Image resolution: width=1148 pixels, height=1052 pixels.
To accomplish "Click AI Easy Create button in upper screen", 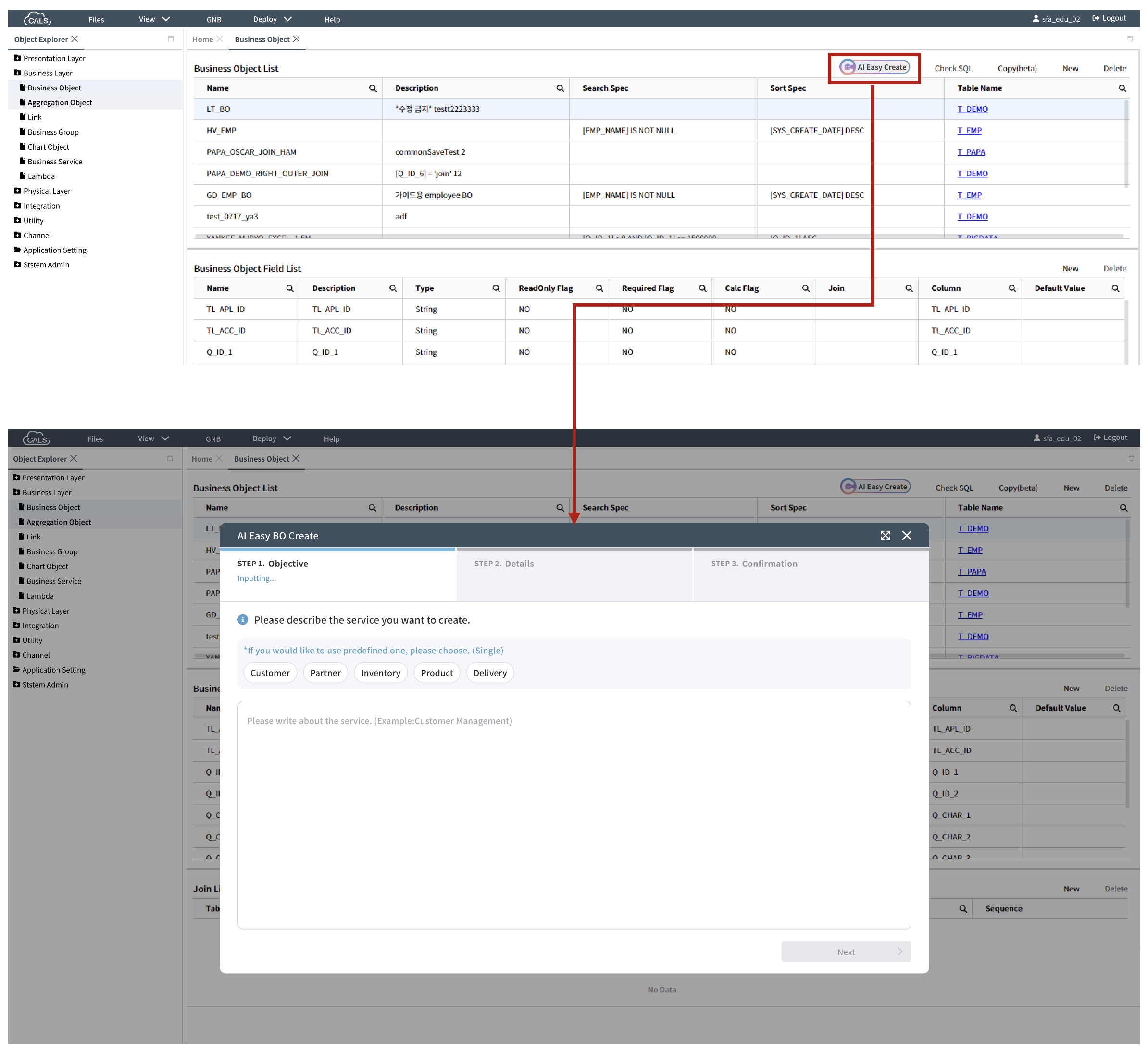I will point(874,67).
